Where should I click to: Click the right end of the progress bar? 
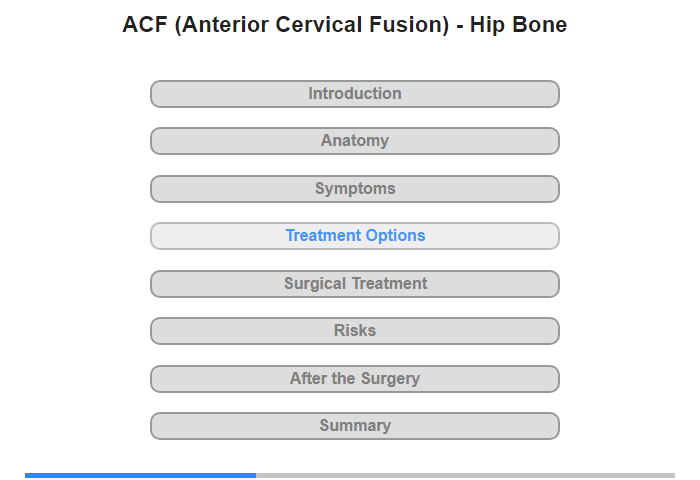[670, 475]
